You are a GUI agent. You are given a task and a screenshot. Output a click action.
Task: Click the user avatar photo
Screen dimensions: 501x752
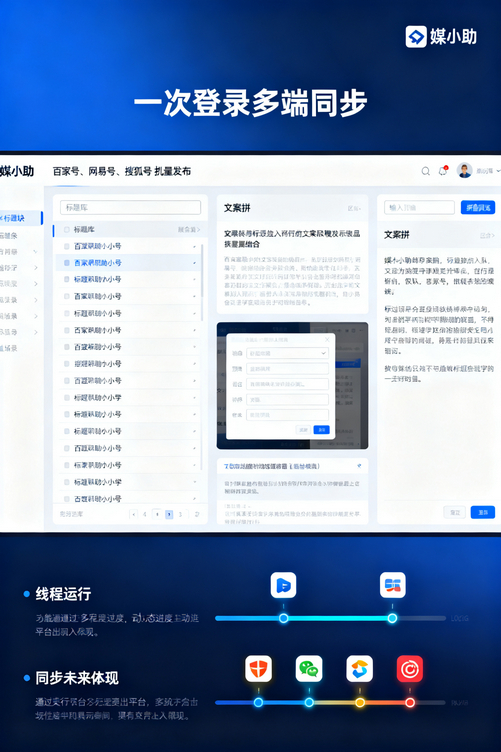464,170
